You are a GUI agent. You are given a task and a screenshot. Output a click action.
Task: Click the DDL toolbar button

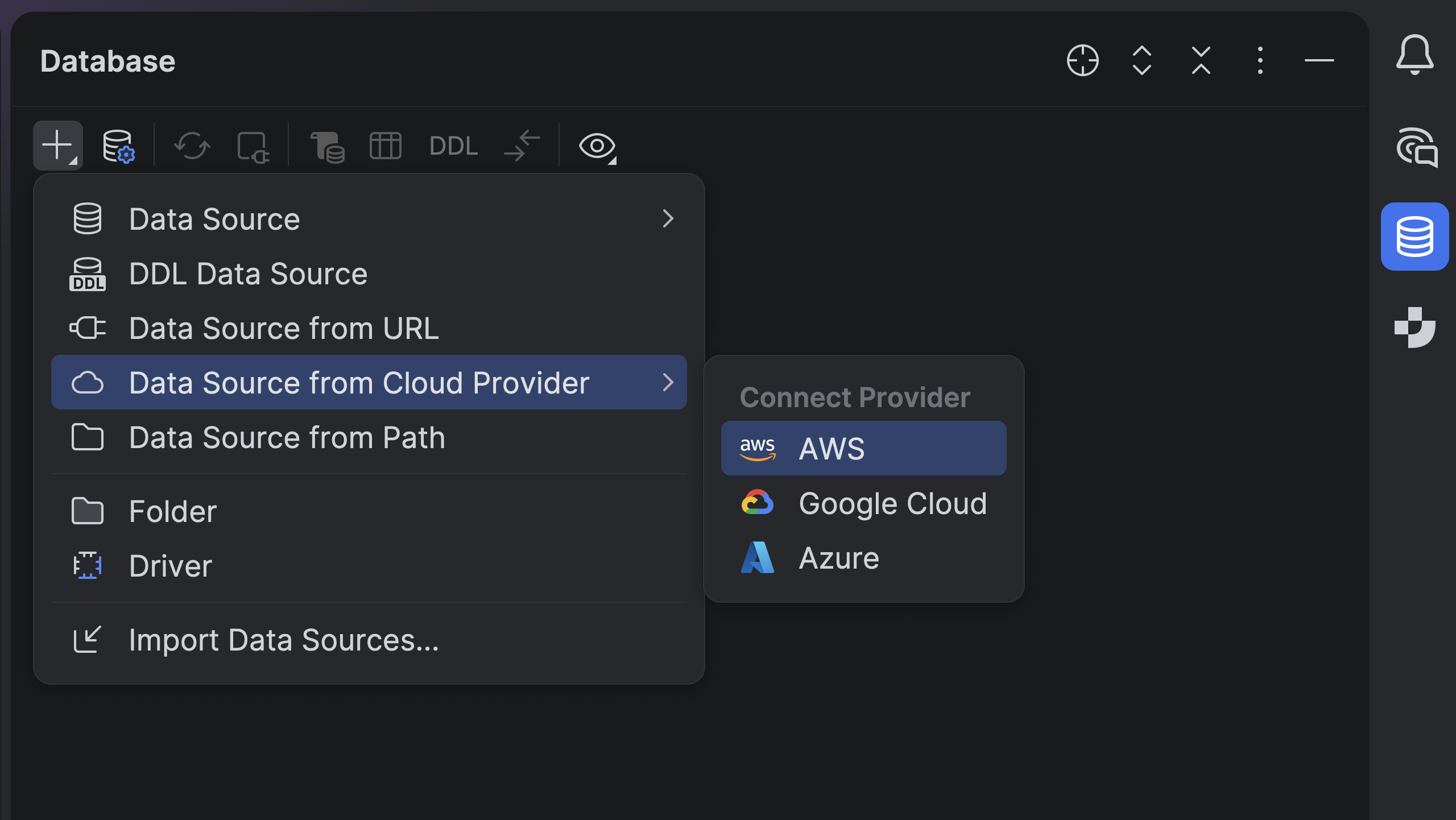tap(453, 146)
